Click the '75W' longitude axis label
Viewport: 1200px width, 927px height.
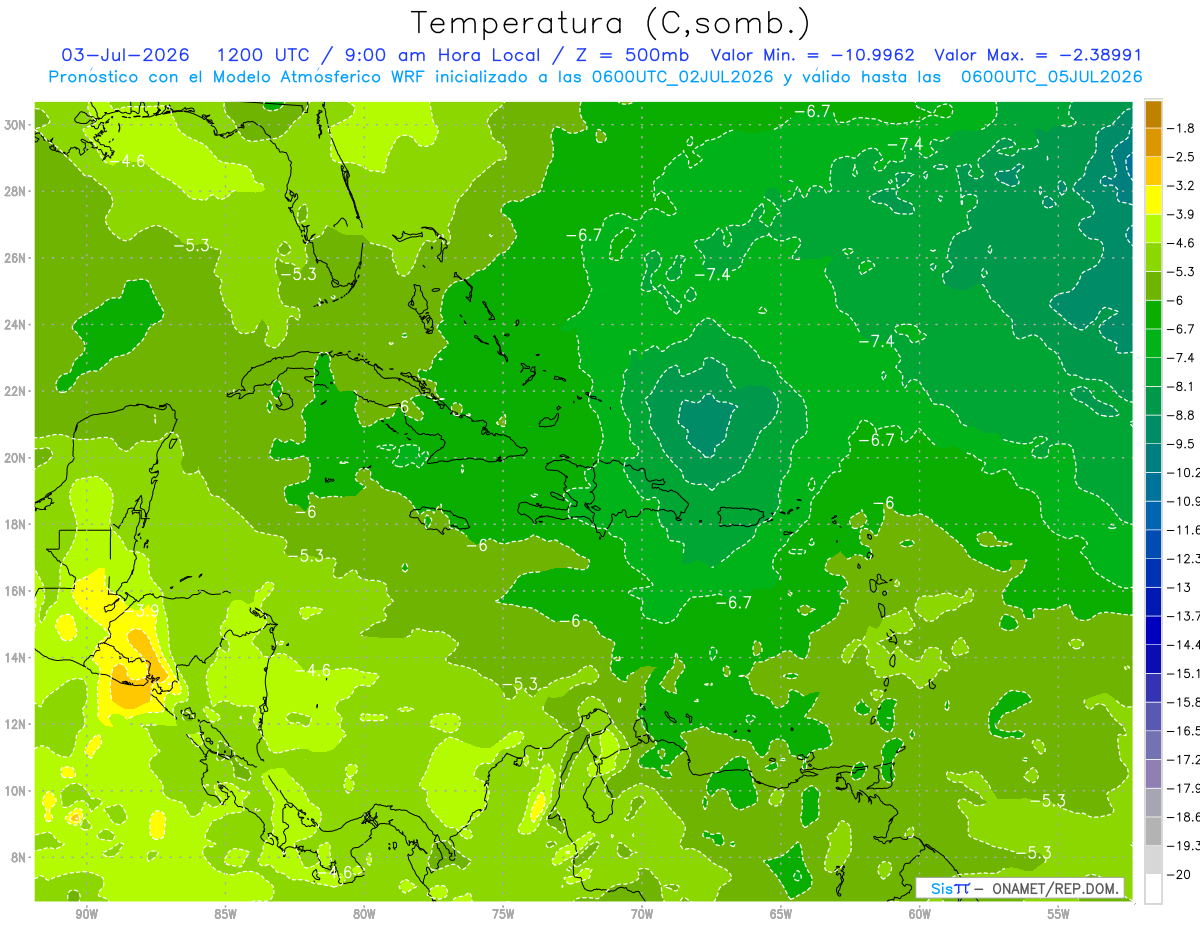click(x=503, y=914)
